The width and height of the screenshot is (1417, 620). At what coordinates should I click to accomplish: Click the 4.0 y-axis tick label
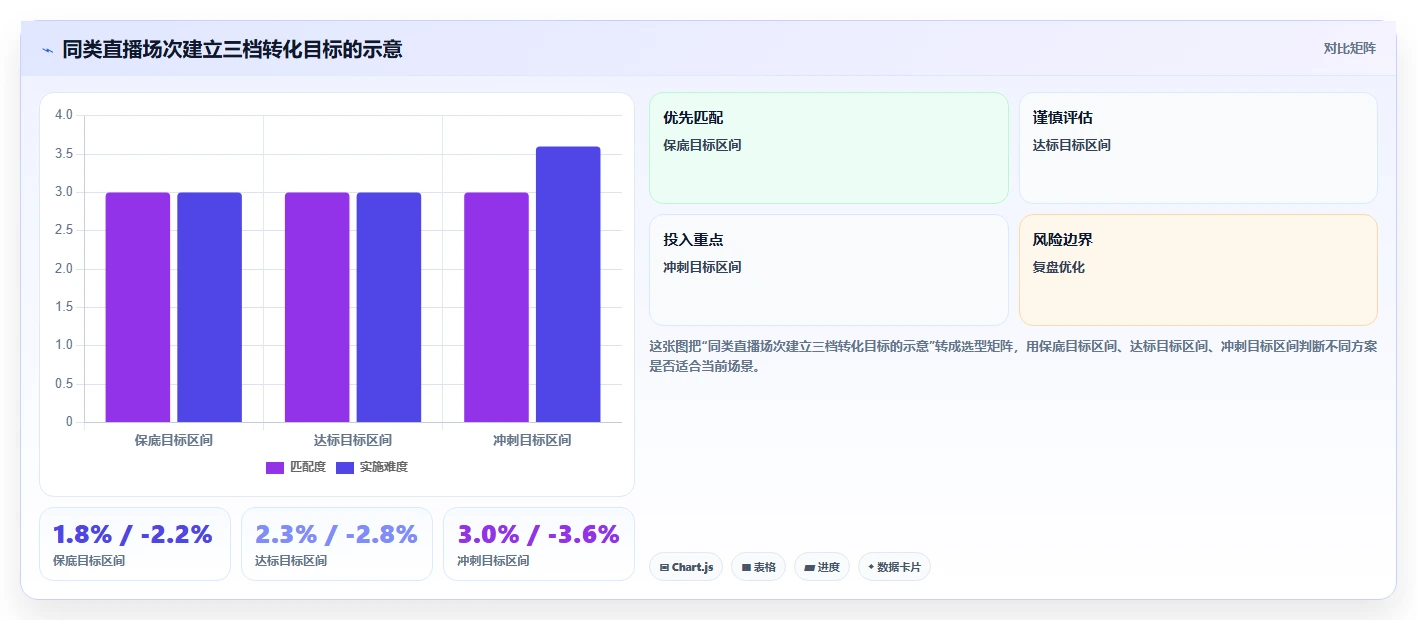(64, 115)
